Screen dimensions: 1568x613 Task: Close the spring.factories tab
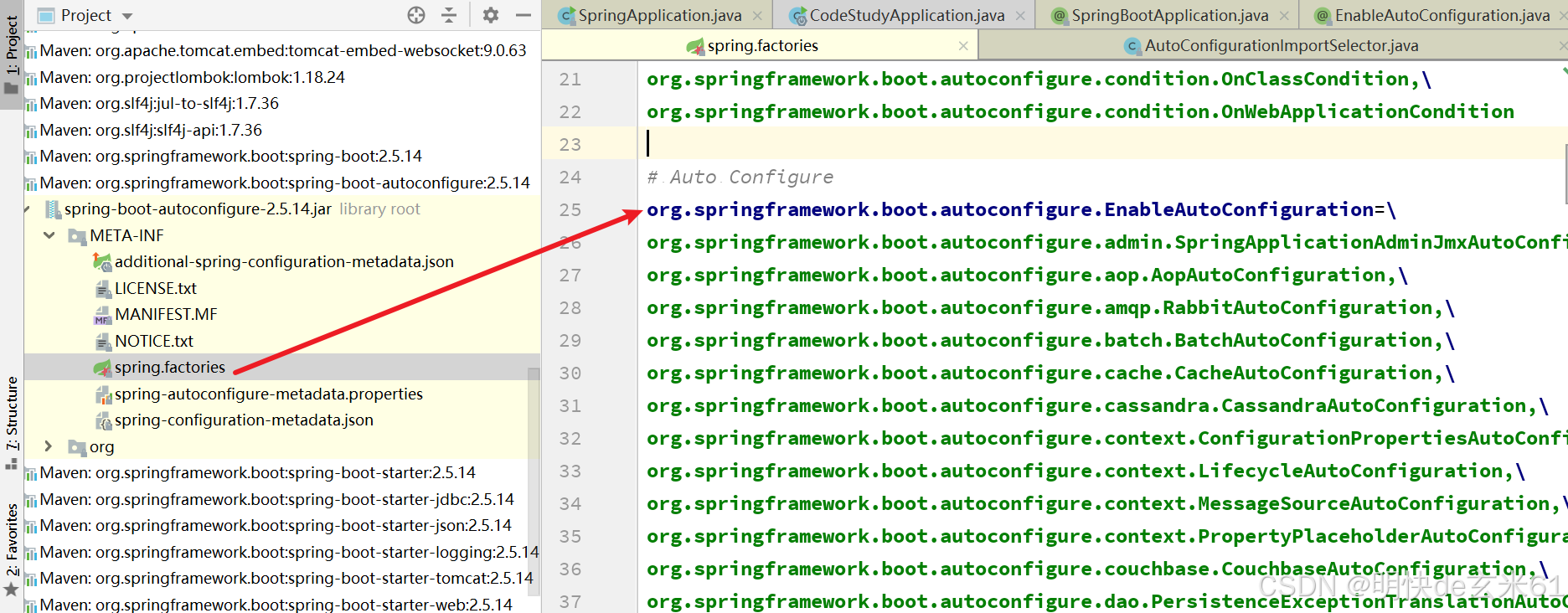point(963,46)
